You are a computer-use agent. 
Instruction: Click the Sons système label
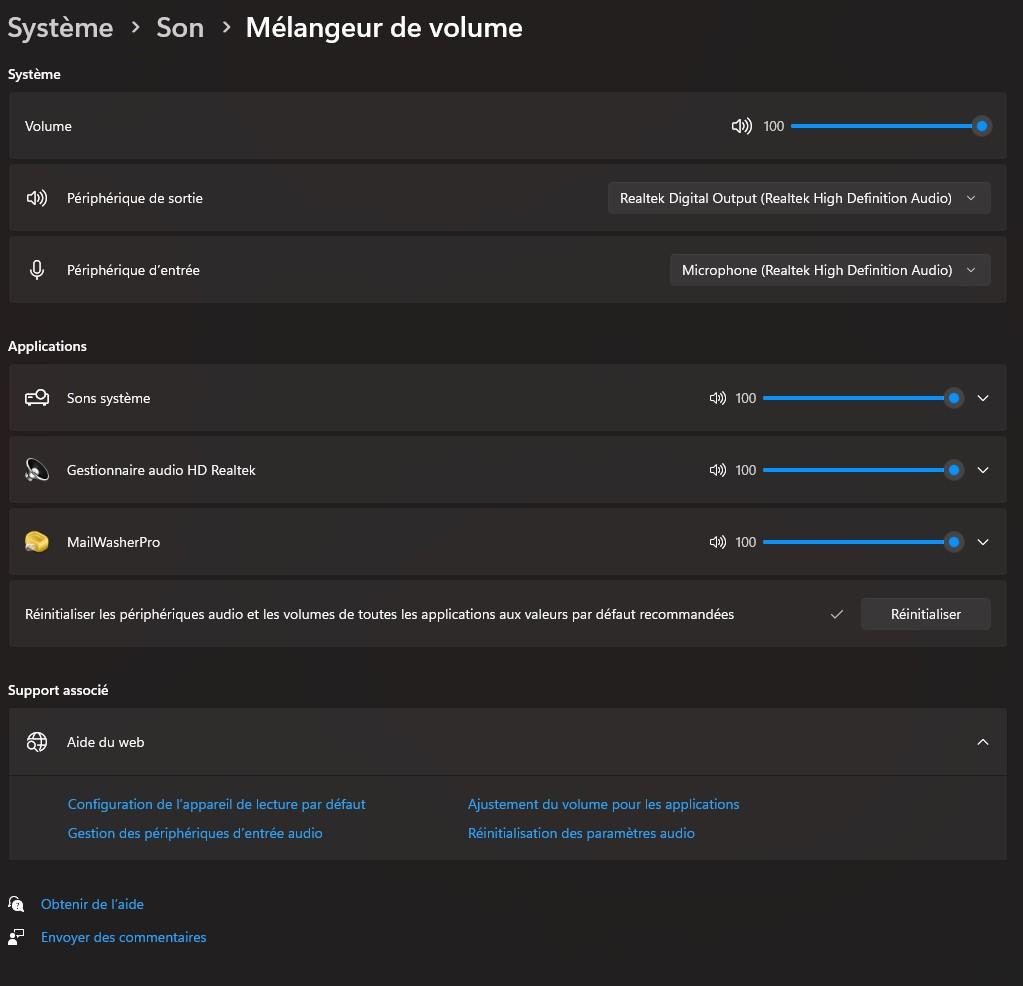[x=108, y=398]
